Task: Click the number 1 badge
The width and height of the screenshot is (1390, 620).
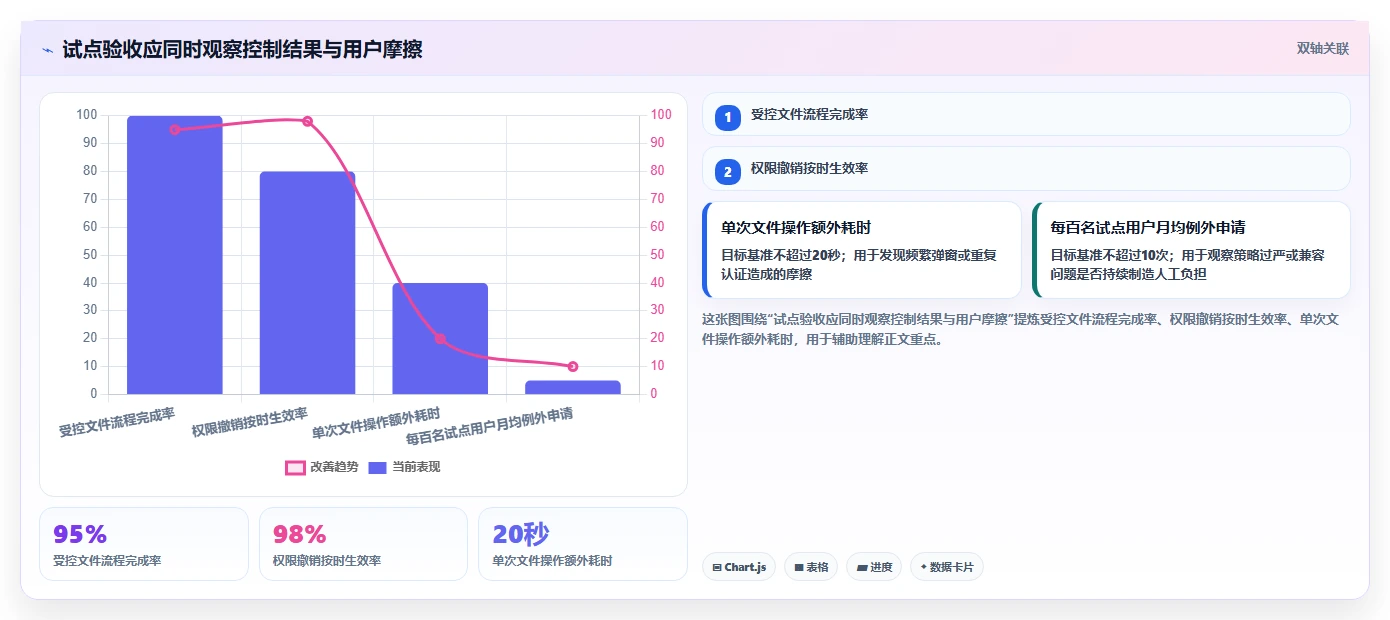Action: point(728,117)
